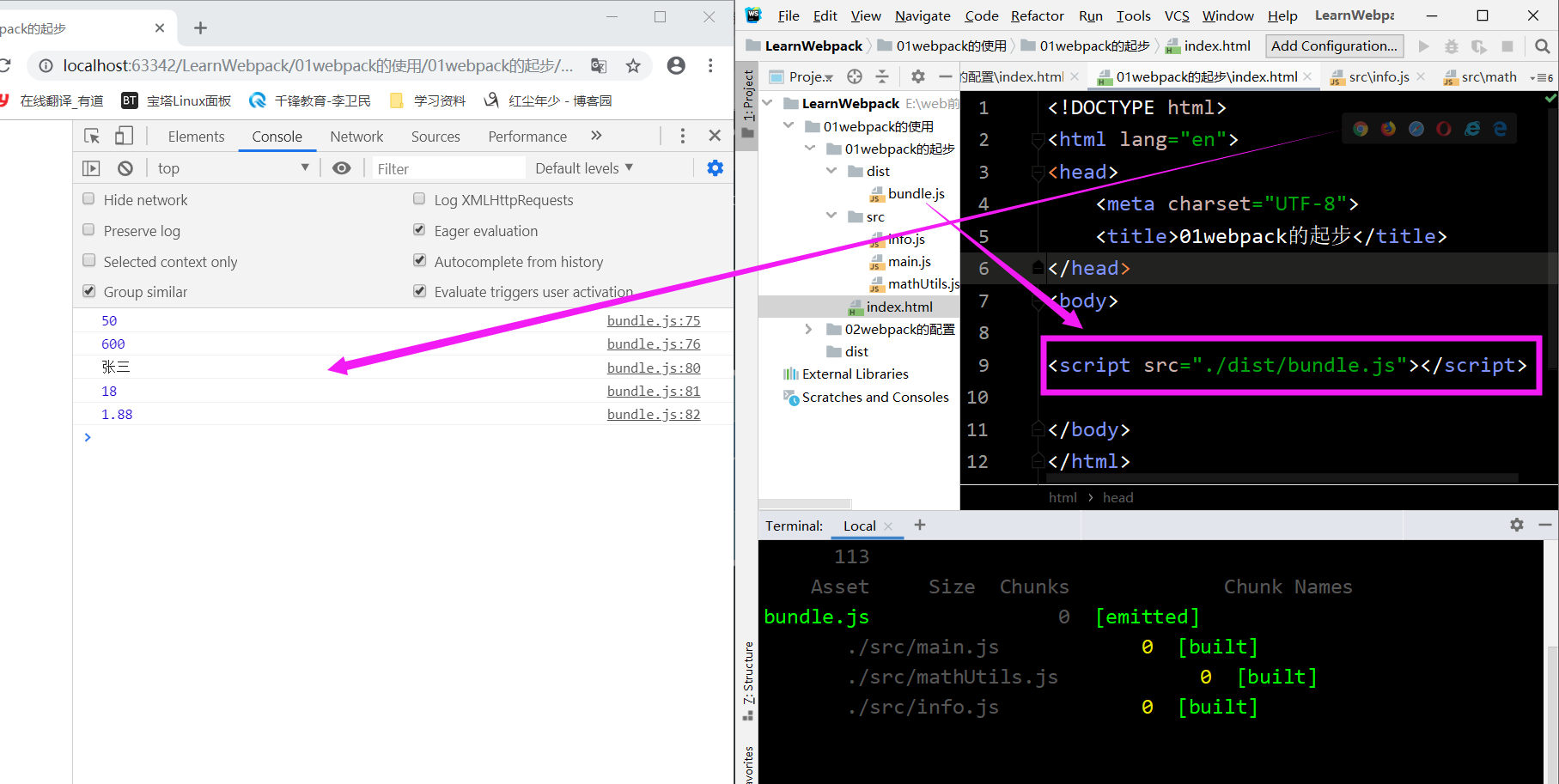The image size is (1559, 784).
Task: Open the 宝塔Linux面板 bookmark
Action: [176, 100]
